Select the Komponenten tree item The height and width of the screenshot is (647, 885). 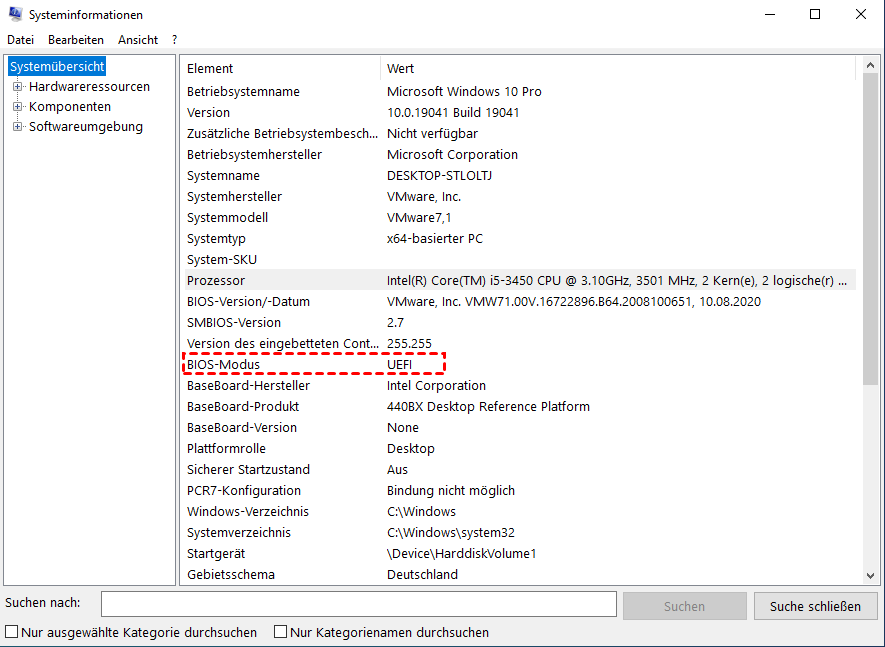pos(70,107)
